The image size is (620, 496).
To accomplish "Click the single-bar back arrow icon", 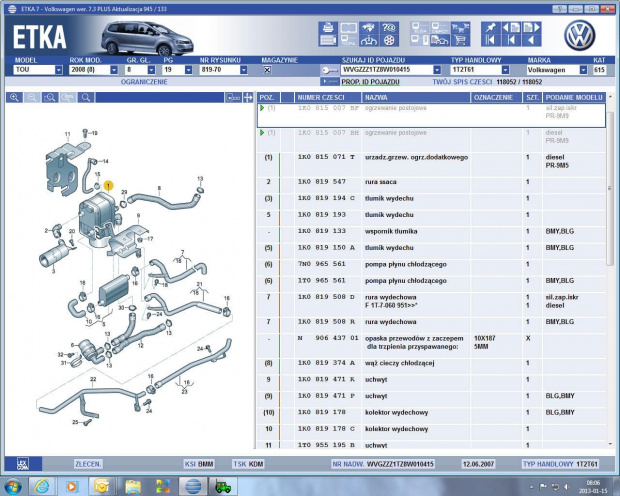I will 511,40.
